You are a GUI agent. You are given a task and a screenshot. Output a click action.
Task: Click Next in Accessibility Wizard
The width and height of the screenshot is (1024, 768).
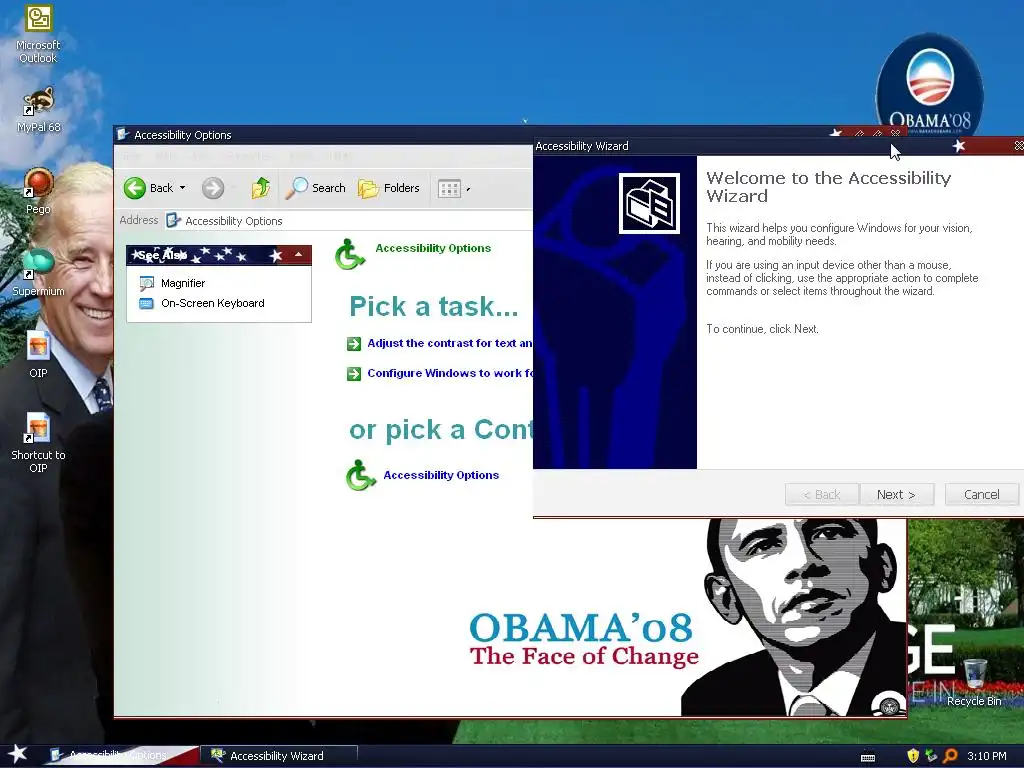pyautogui.click(x=897, y=494)
